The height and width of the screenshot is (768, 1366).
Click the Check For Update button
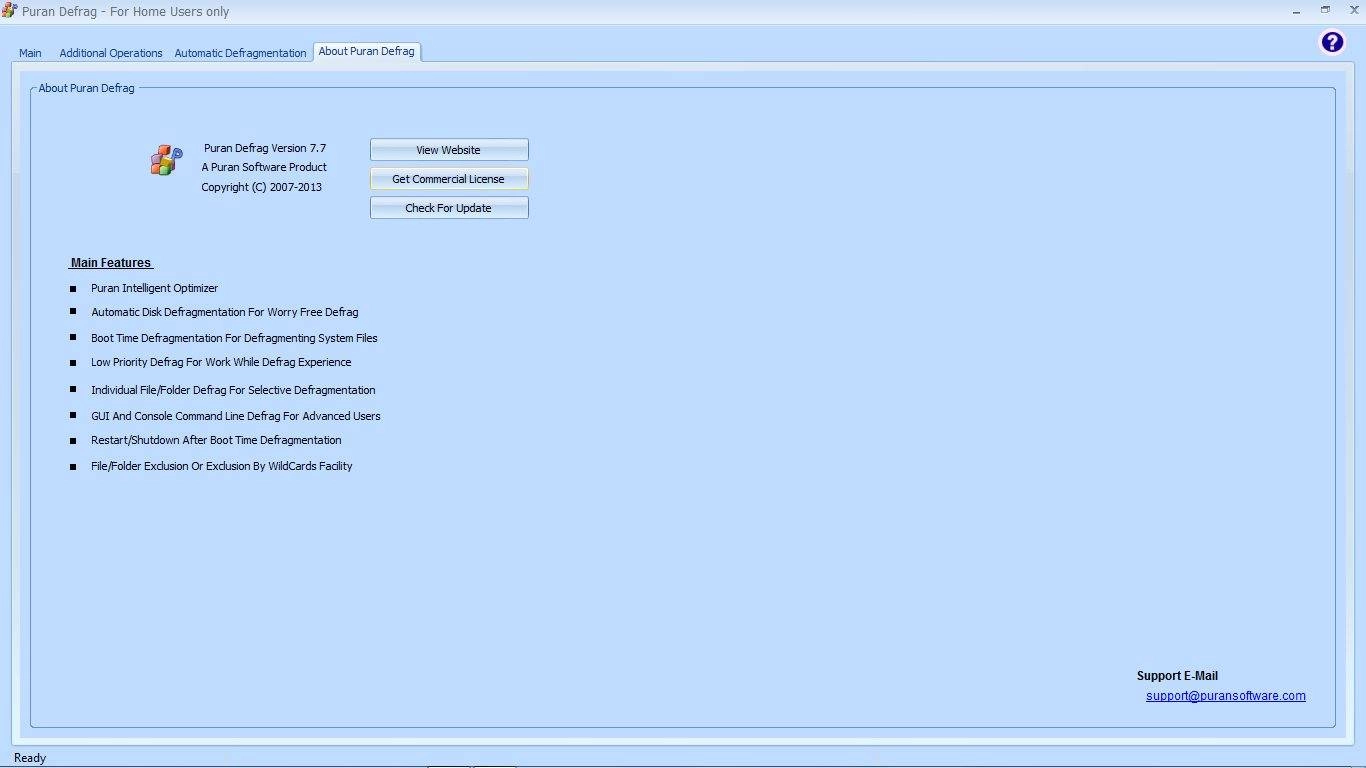tap(449, 208)
